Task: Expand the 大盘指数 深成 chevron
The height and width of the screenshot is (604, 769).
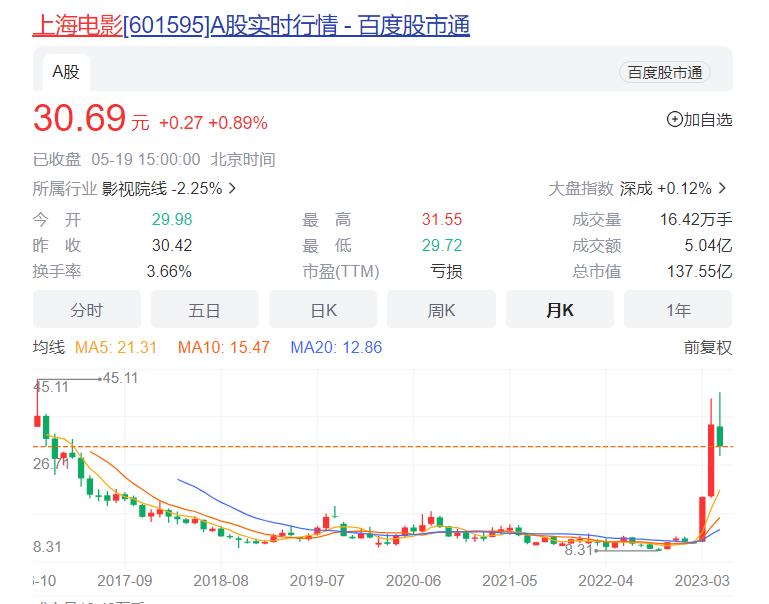Action: 722,188
